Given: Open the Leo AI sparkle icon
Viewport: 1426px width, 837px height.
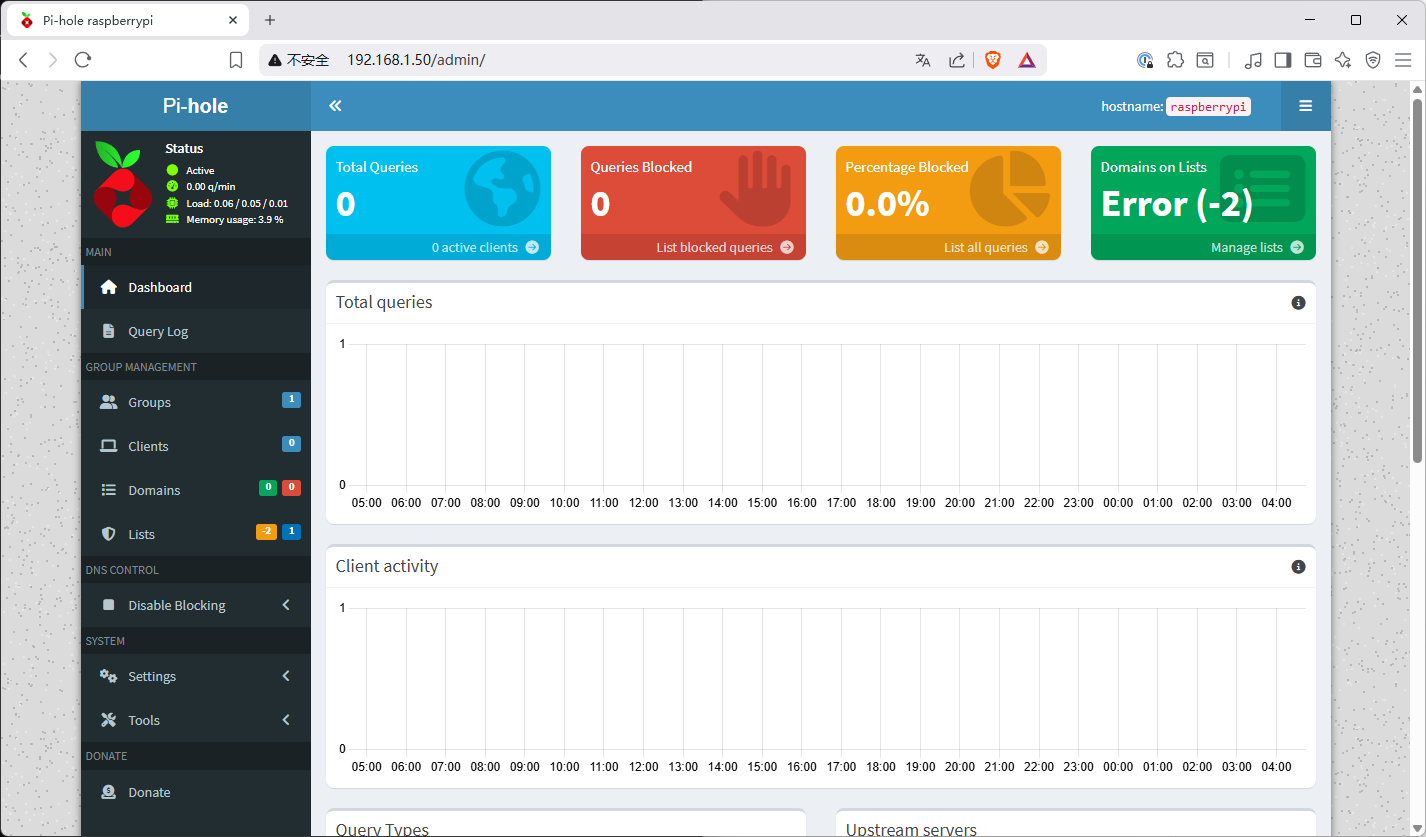Looking at the screenshot, I should click(1343, 60).
